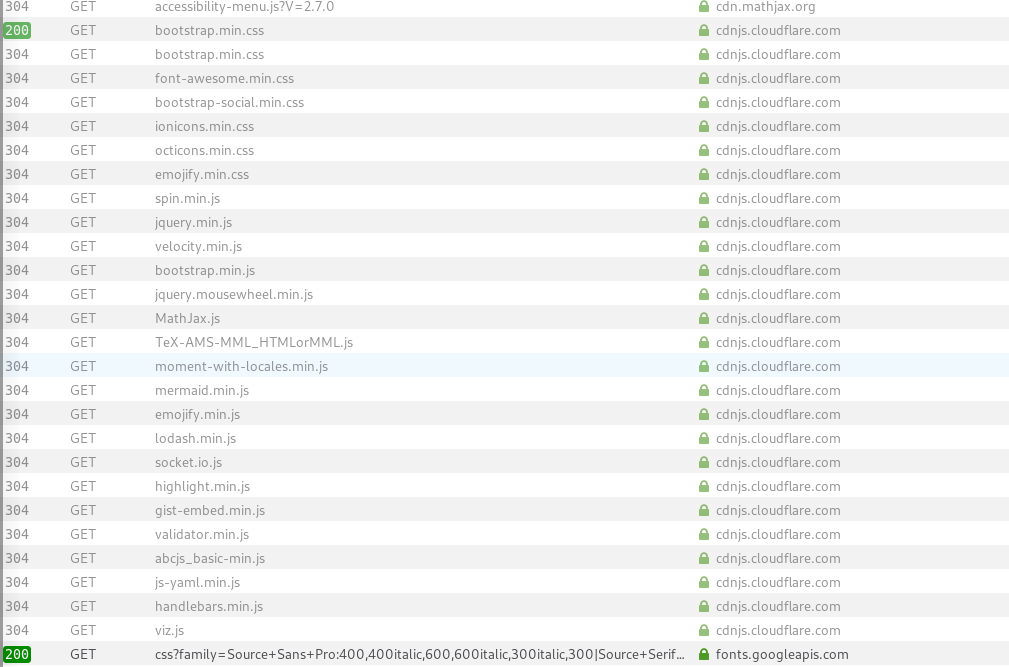
Task: Select the TeX-AMS-MML_HTMLorMML.js request row
Action: click(x=254, y=342)
